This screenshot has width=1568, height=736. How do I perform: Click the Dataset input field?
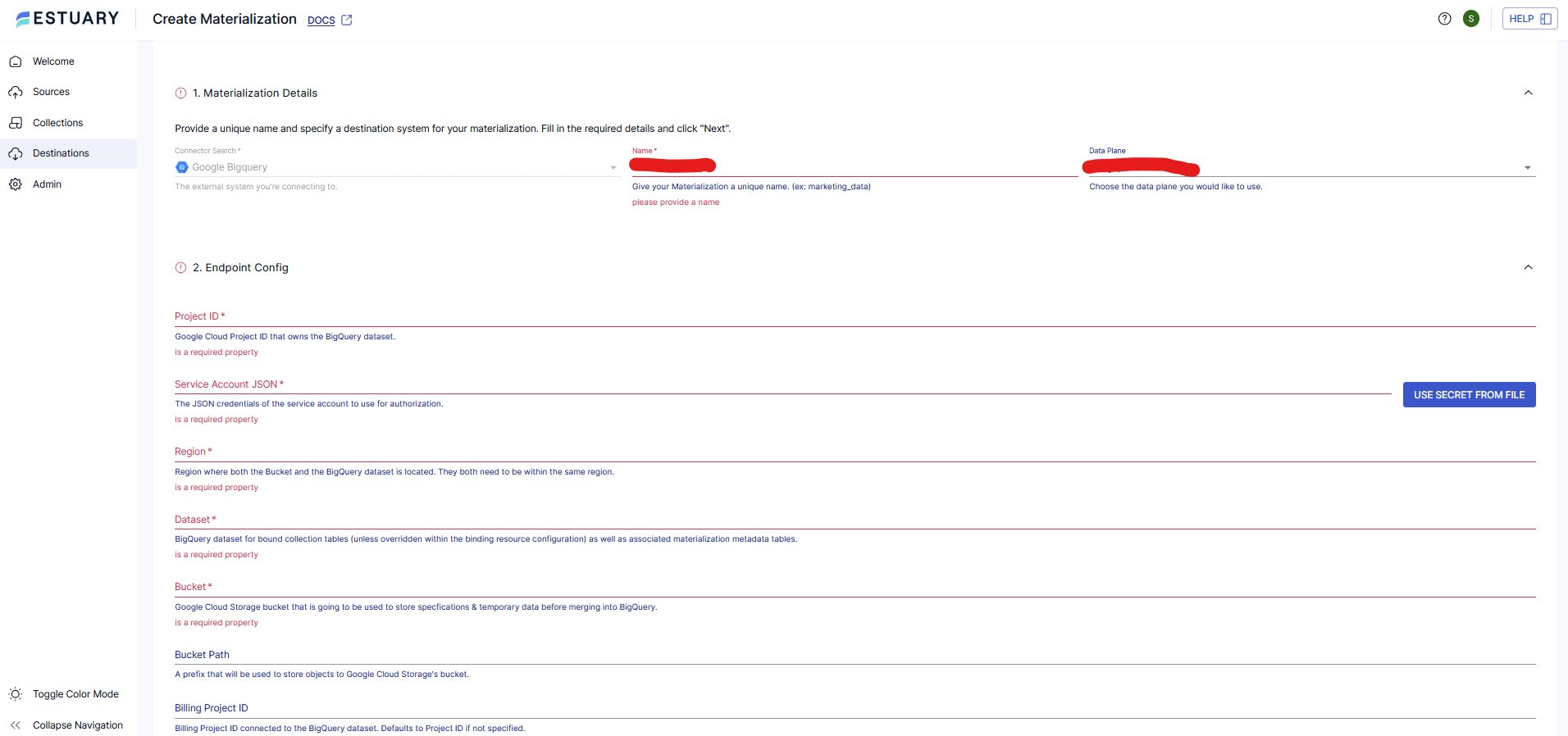click(855, 520)
